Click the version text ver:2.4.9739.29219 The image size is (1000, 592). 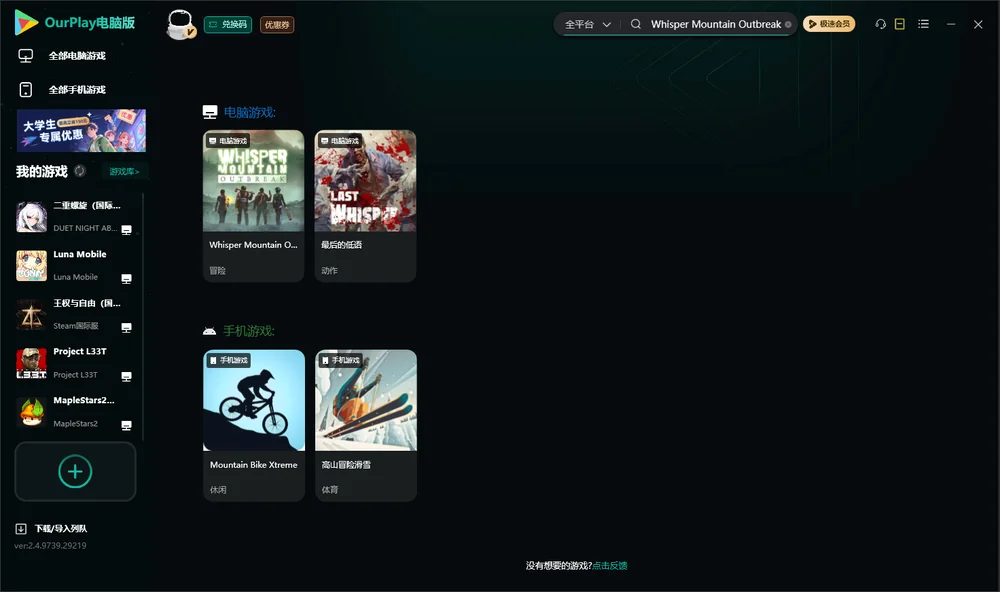point(50,545)
